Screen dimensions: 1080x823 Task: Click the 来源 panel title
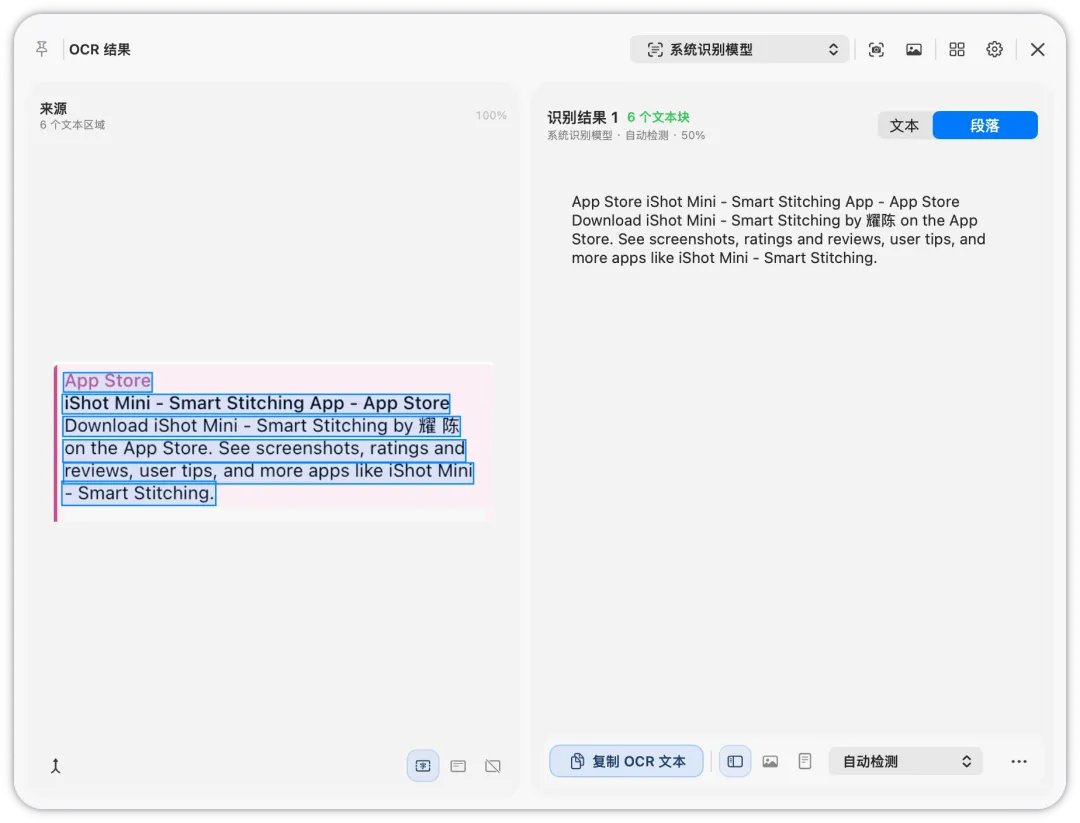tap(53, 108)
